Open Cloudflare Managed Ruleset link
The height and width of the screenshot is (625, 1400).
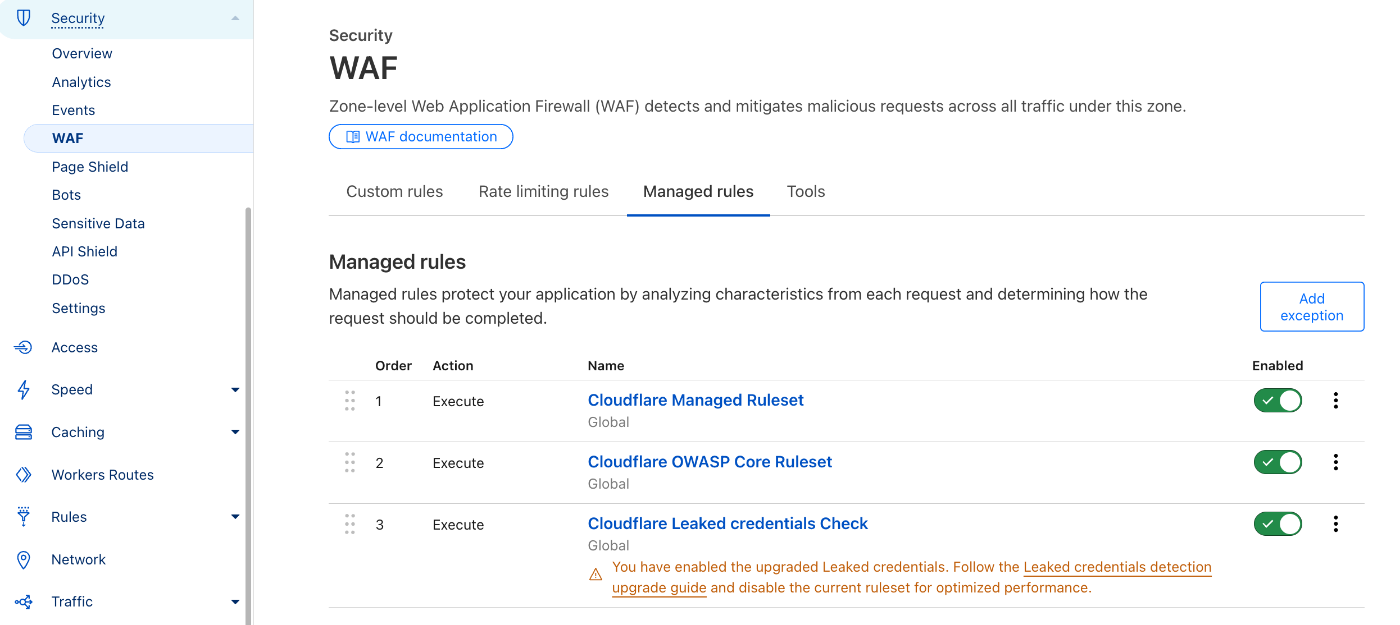tap(696, 400)
